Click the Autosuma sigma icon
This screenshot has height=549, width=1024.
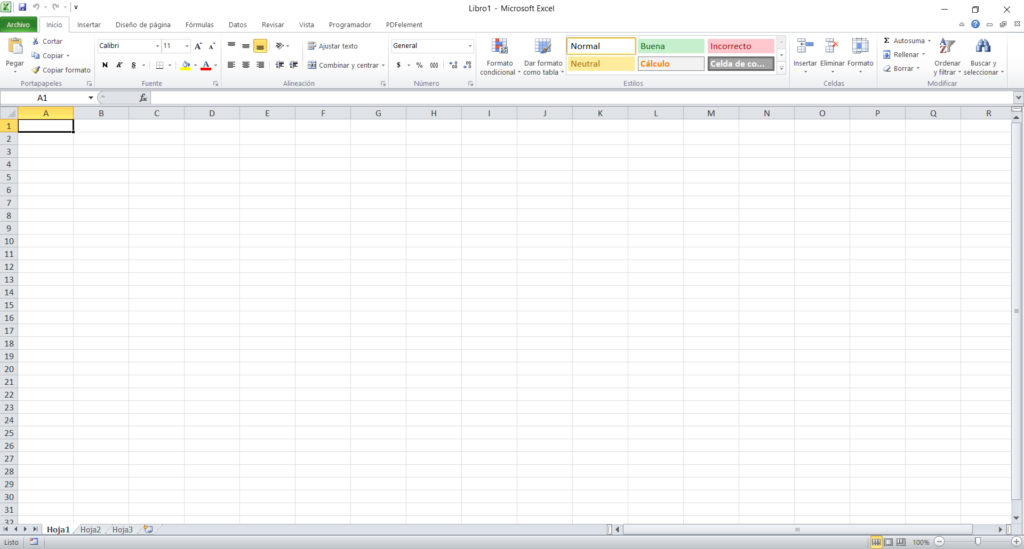(x=887, y=41)
